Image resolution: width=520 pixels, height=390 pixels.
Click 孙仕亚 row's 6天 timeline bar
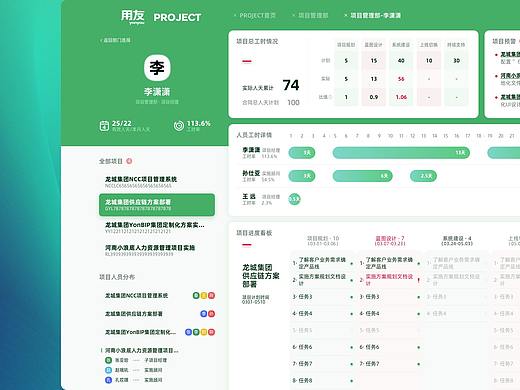coord(362,176)
